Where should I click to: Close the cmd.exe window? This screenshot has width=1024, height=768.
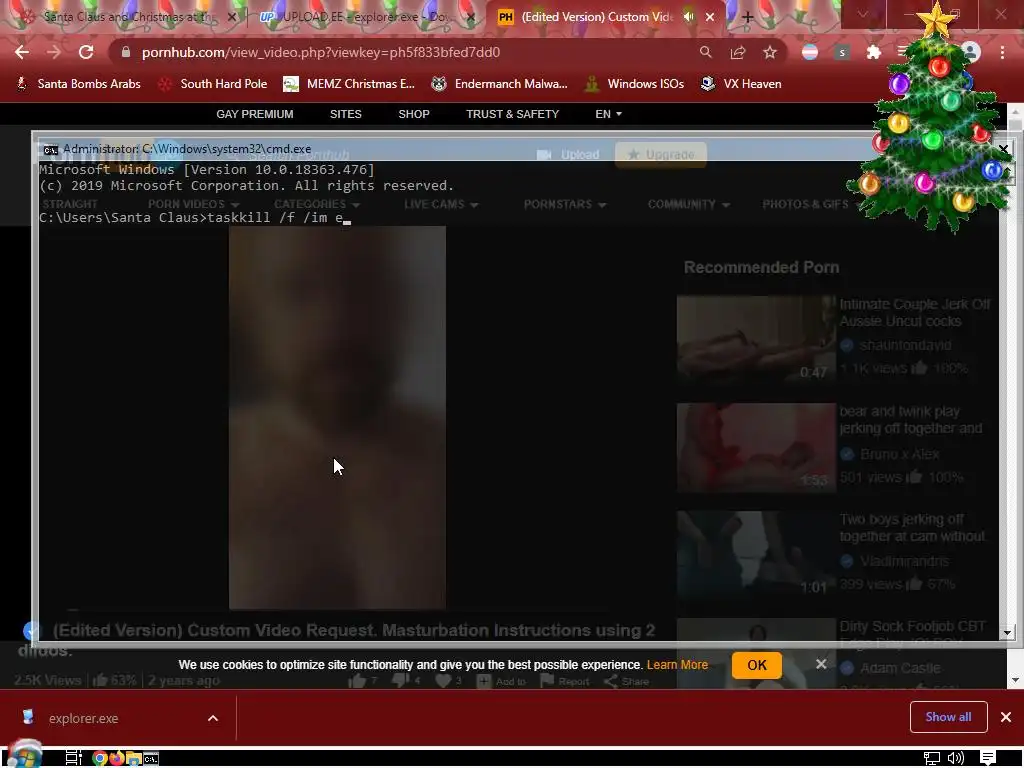point(1004,150)
